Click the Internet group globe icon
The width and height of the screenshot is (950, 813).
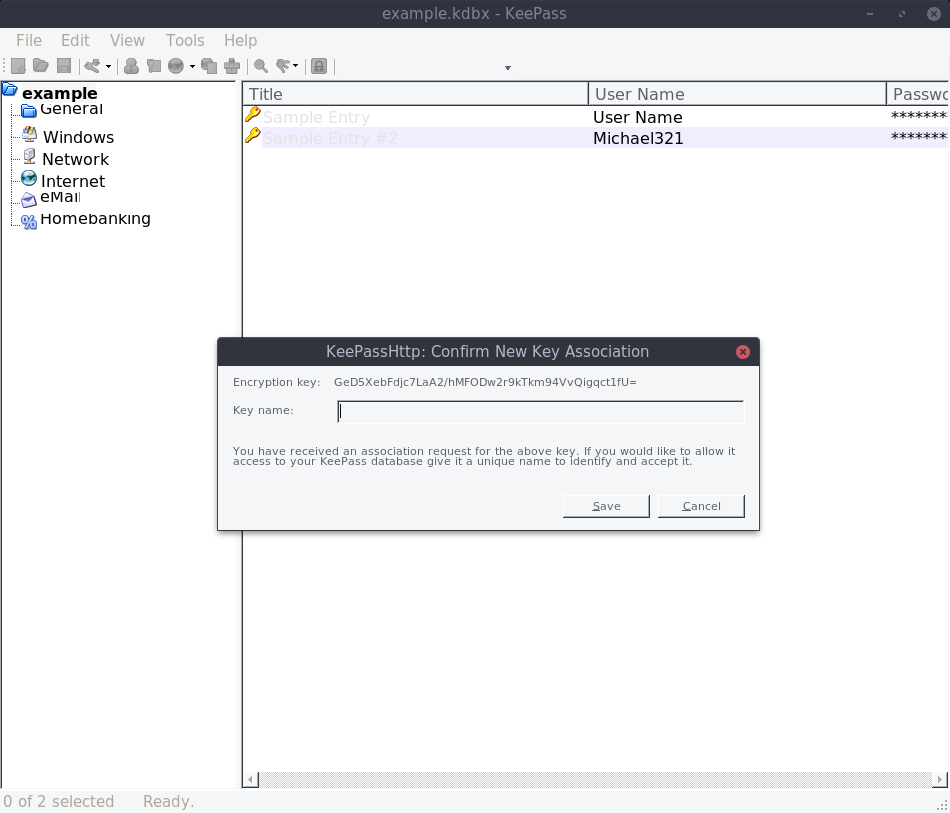point(28,178)
